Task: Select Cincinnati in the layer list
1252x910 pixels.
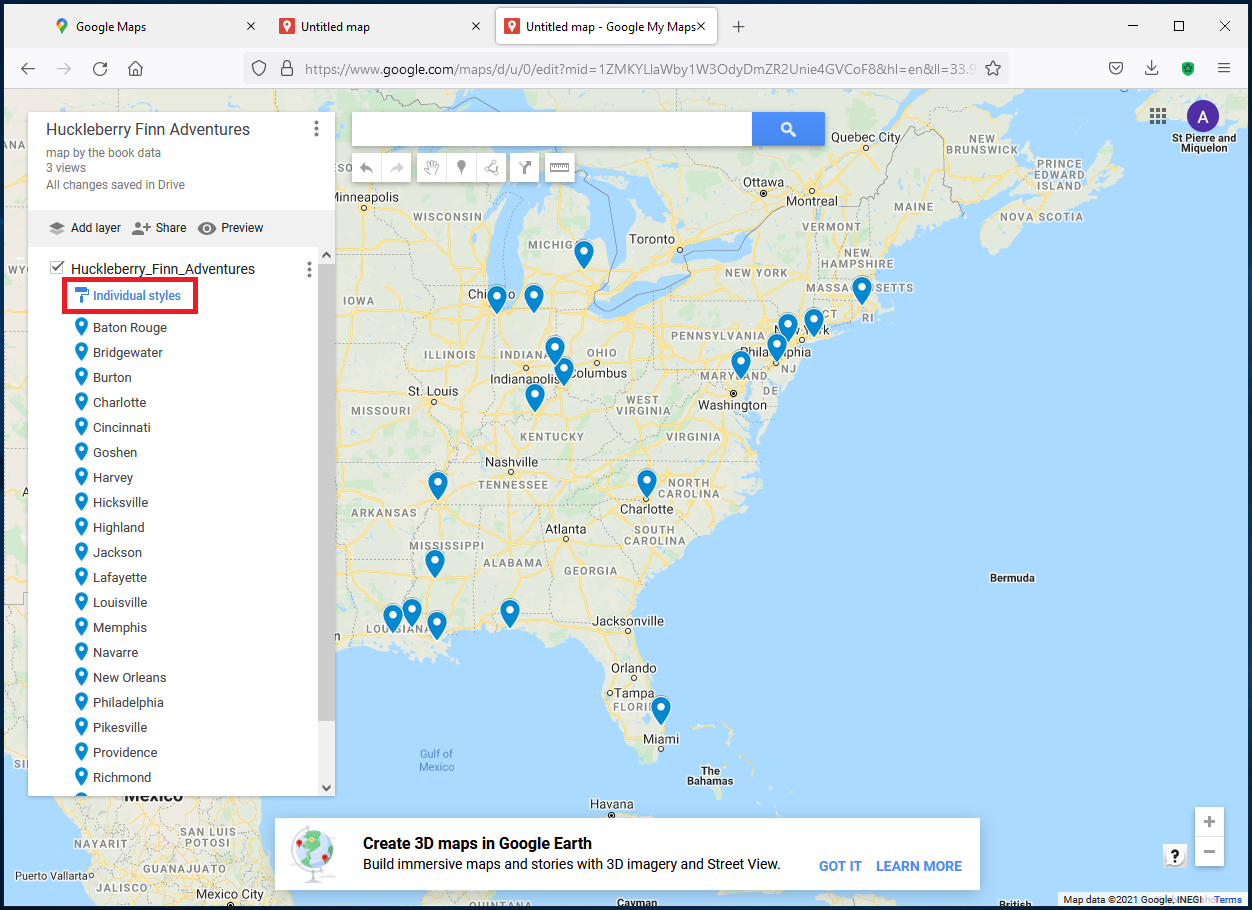Action: tap(122, 427)
